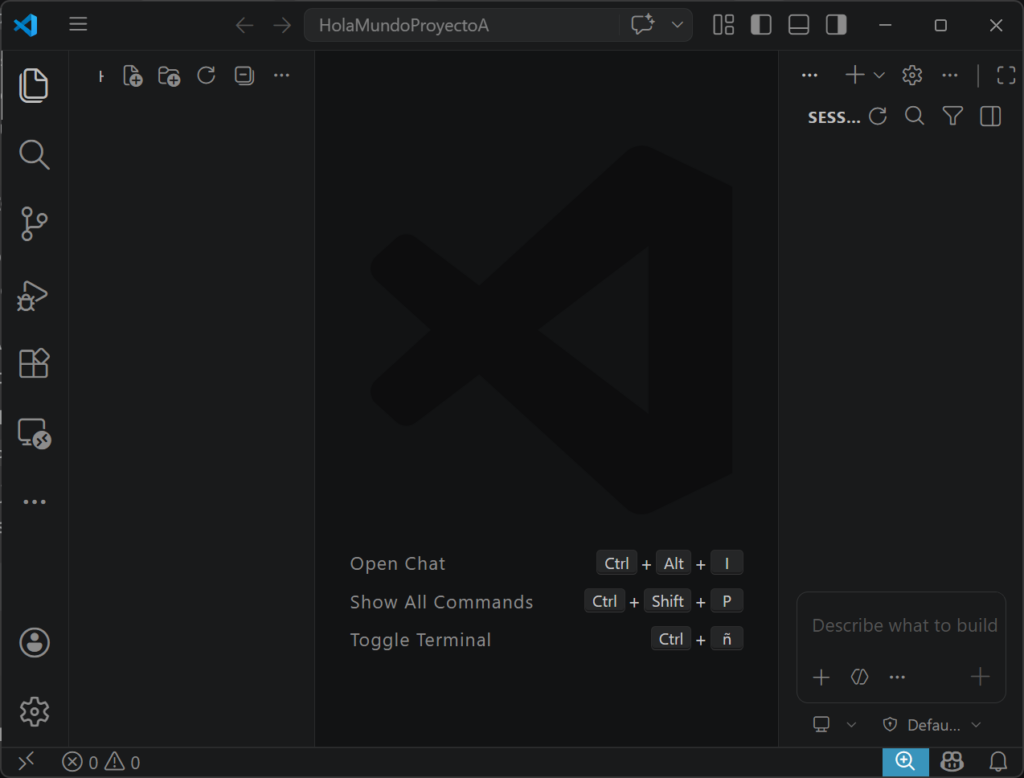Show errors and warnings in status bar

tap(101, 762)
